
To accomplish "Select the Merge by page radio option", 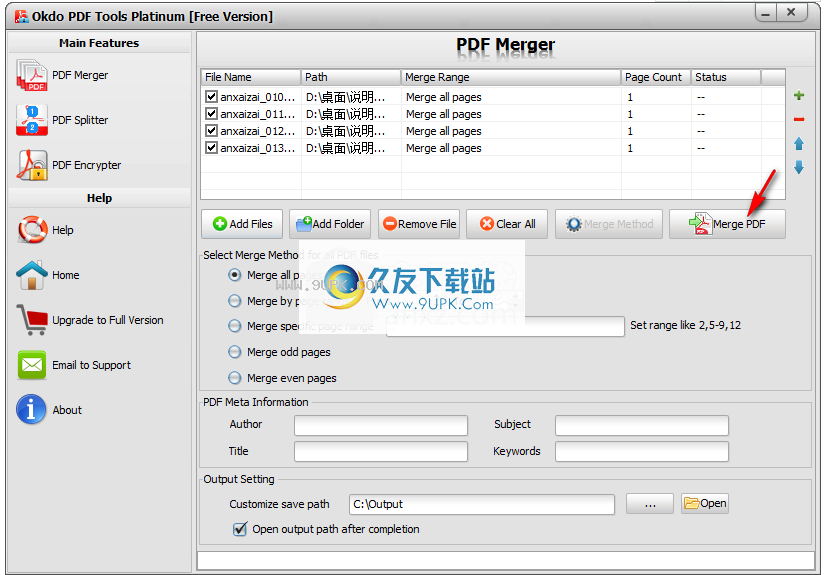I will (x=235, y=301).
